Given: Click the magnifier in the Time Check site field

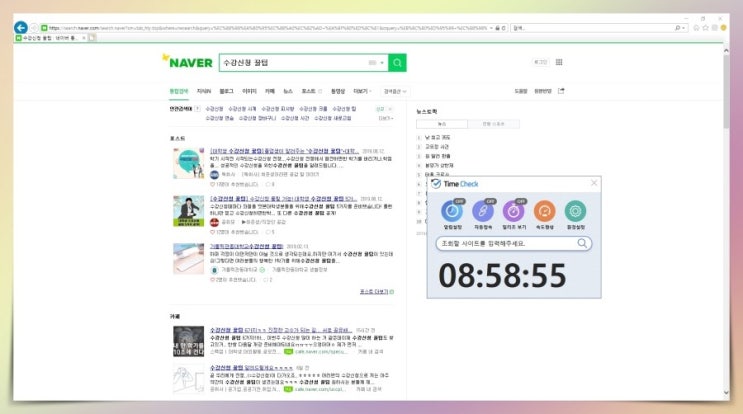Looking at the screenshot, I should coord(582,243).
